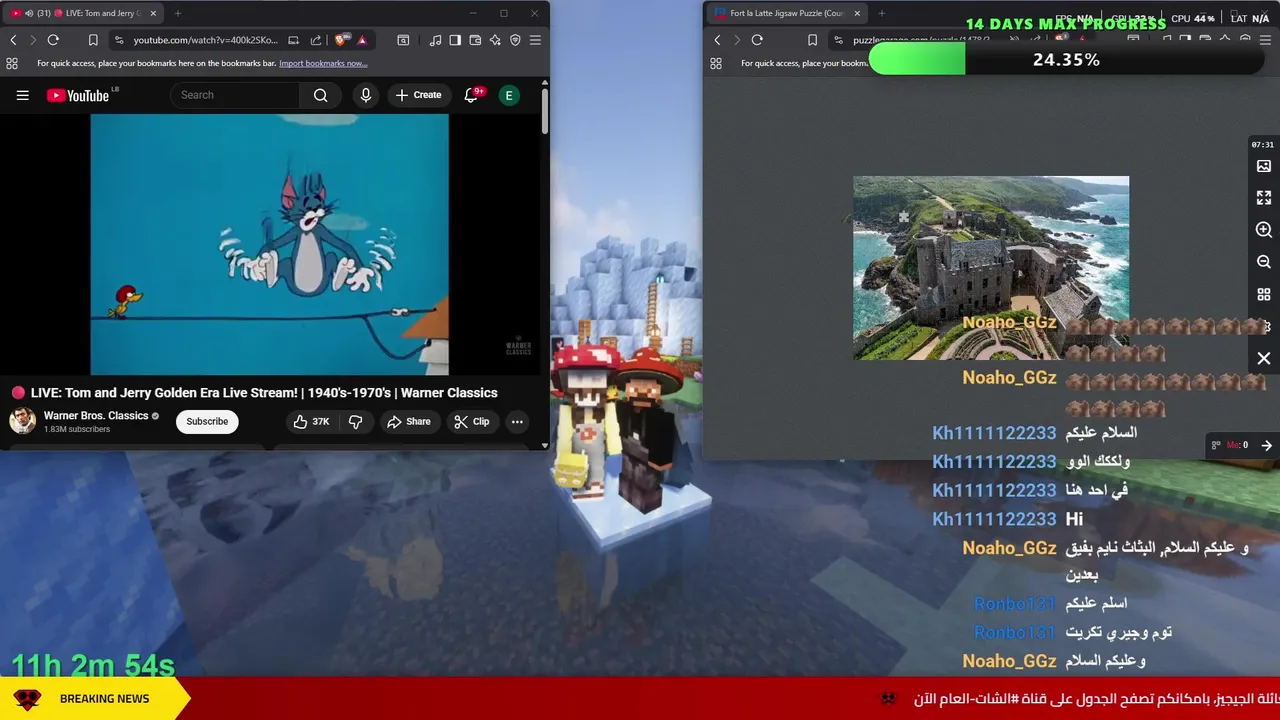Open the puzzle window browser hamburger menu
The height and width of the screenshot is (720, 1280).
1265,40
